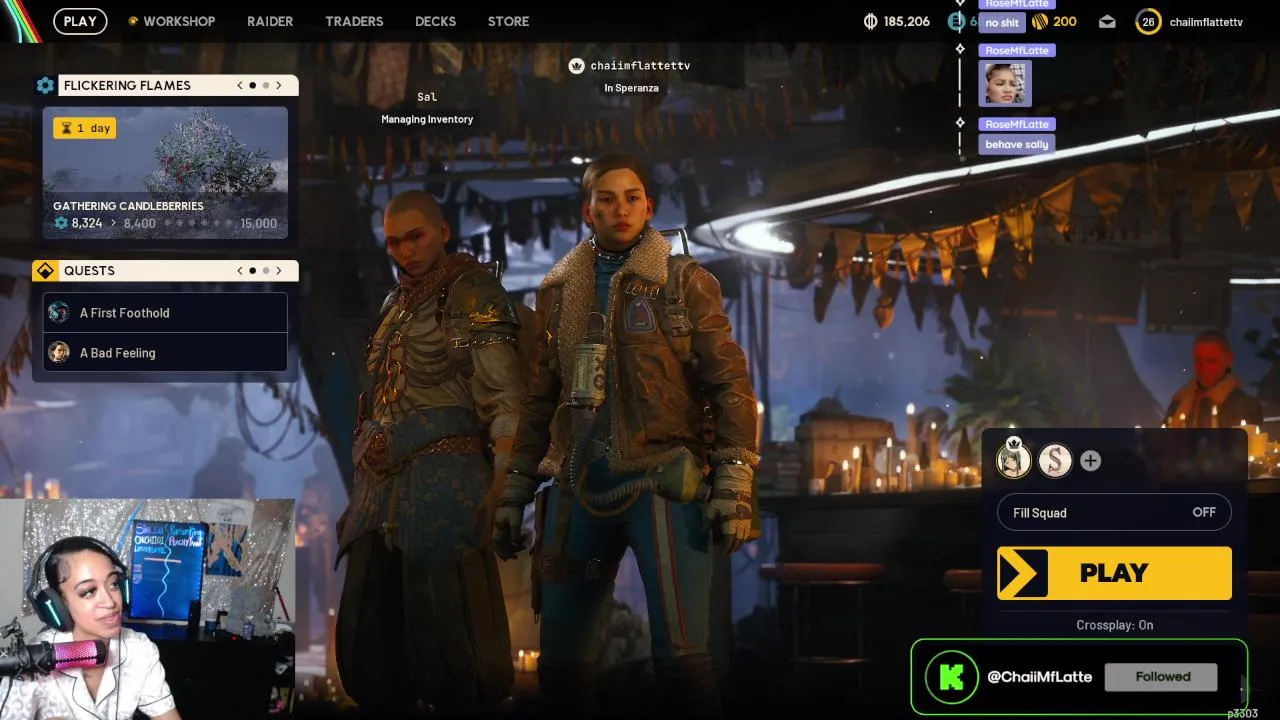Select first page dot in Flickering Flames header
This screenshot has width=1280, height=720.
tap(253, 85)
